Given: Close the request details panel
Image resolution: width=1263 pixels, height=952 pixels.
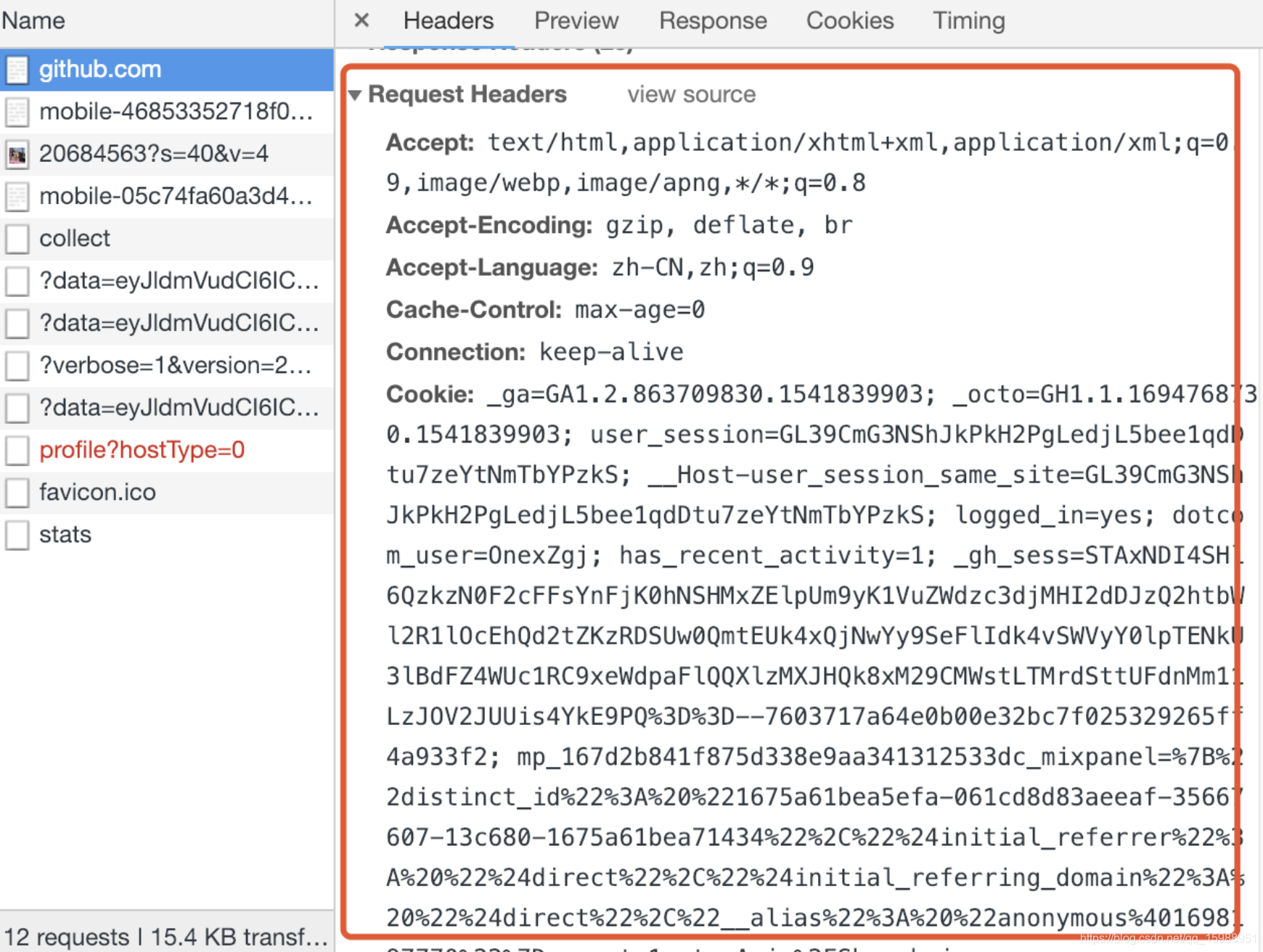Looking at the screenshot, I should [361, 20].
